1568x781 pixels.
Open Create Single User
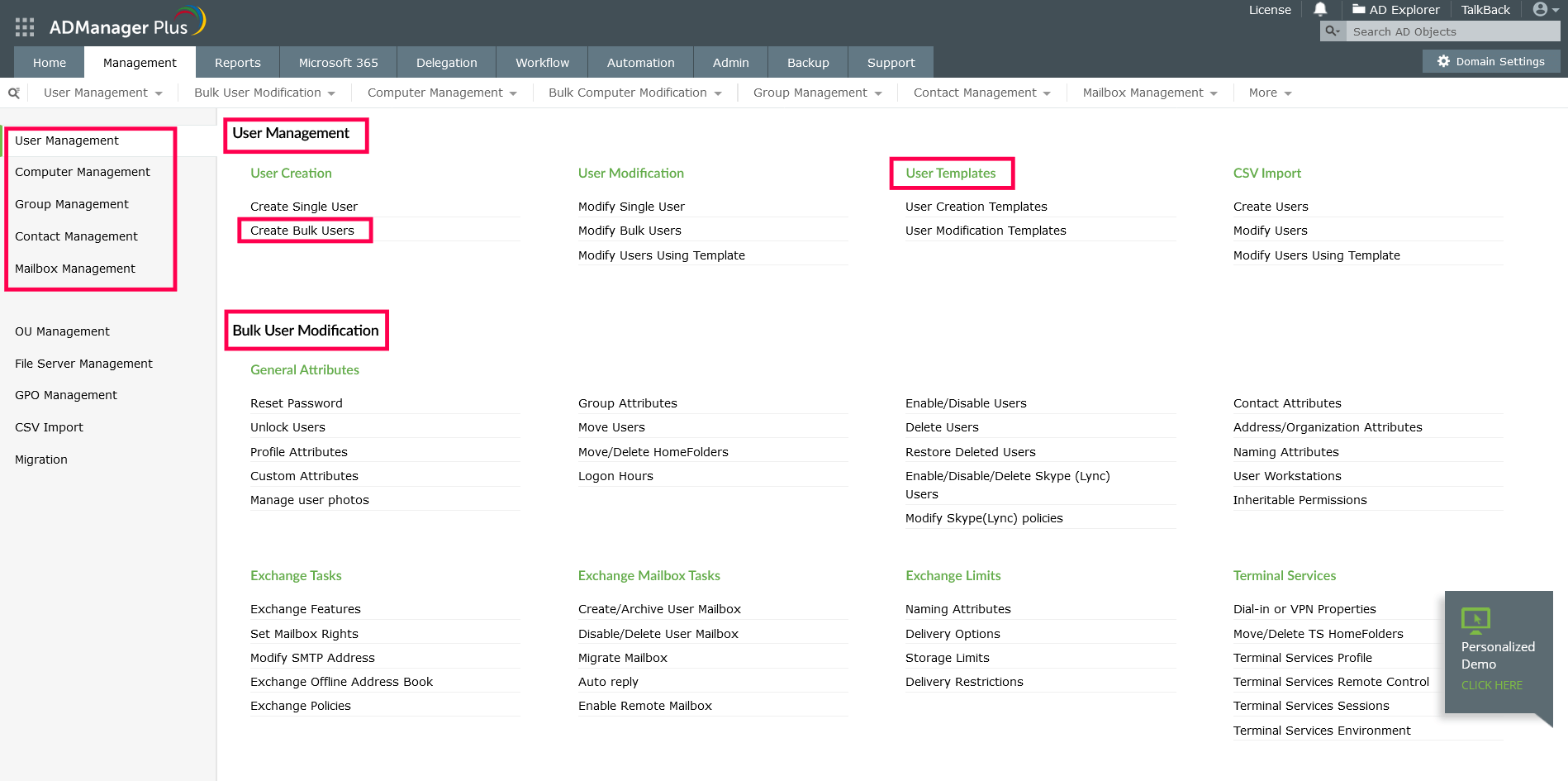[x=304, y=207]
